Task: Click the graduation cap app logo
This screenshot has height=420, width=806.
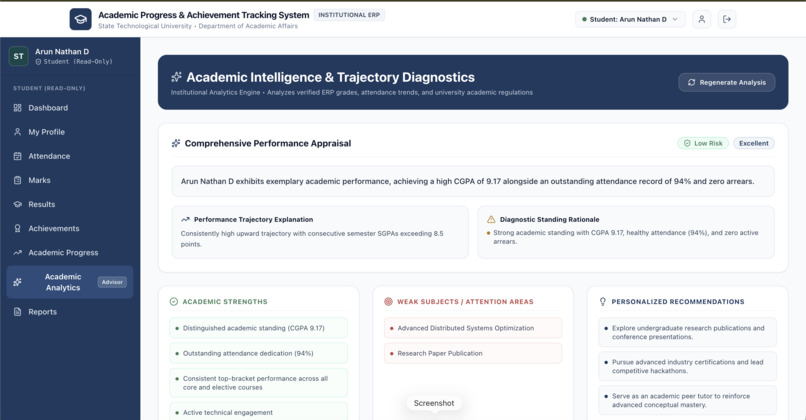Action: coord(81,20)
